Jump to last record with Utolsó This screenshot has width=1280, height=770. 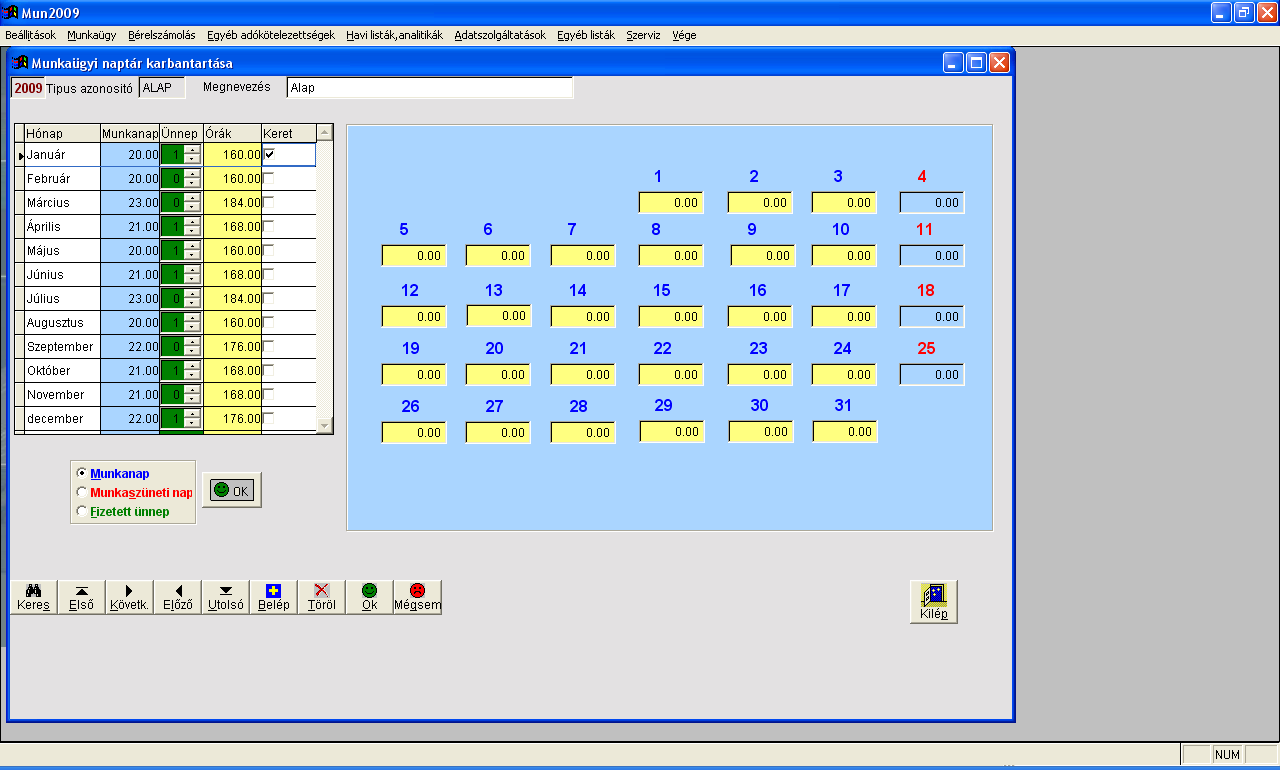tap(225, 597)
